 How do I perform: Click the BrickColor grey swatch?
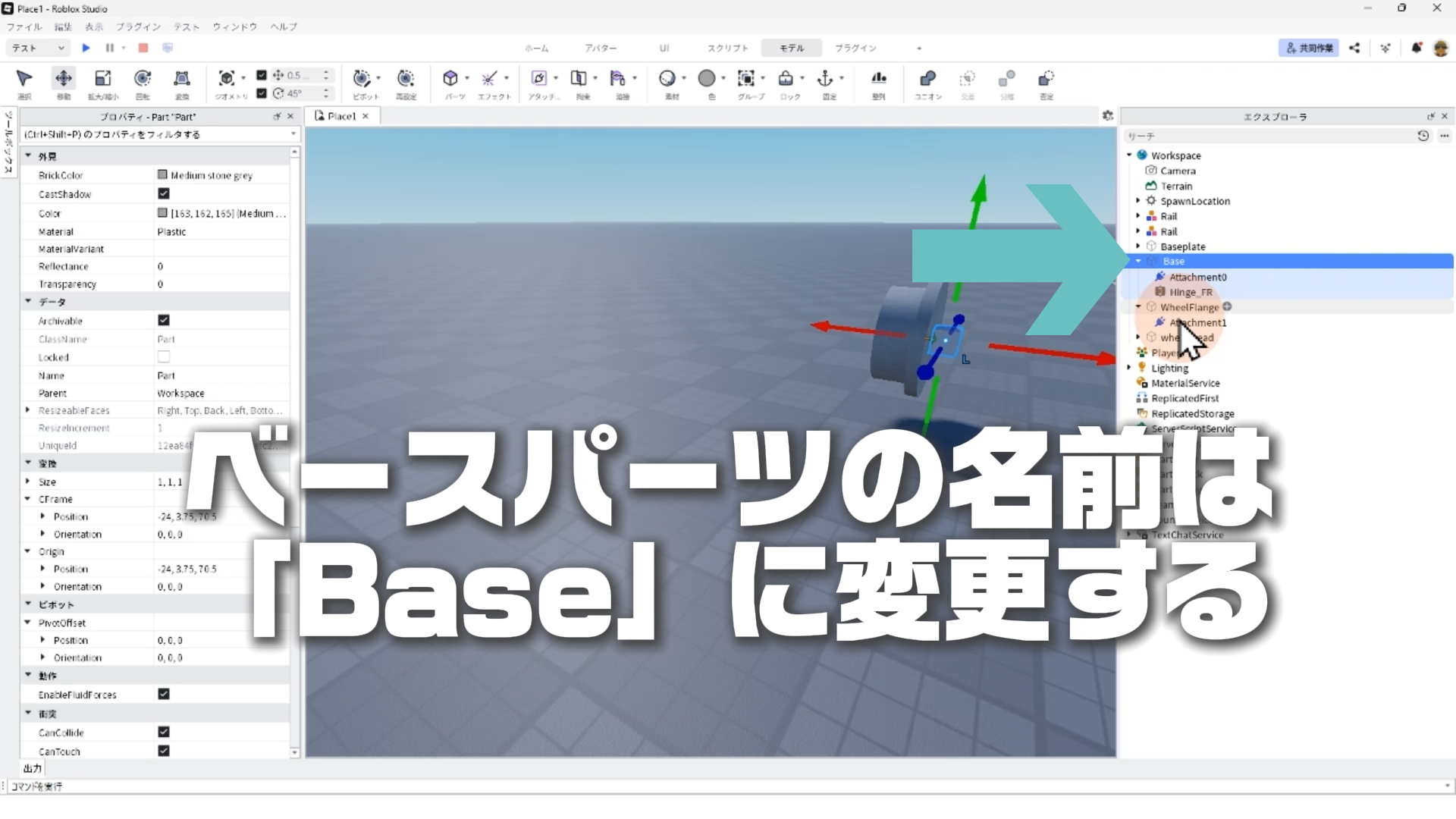click(162, 175)
